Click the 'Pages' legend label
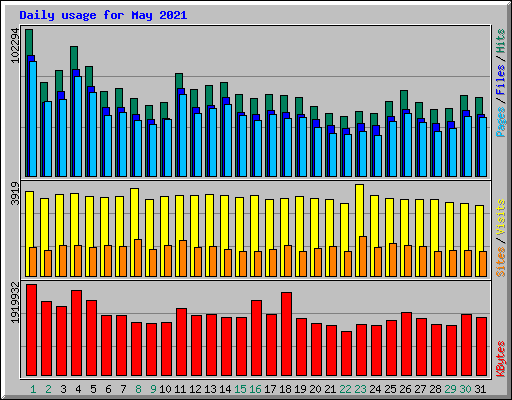 tap(501, 122)
